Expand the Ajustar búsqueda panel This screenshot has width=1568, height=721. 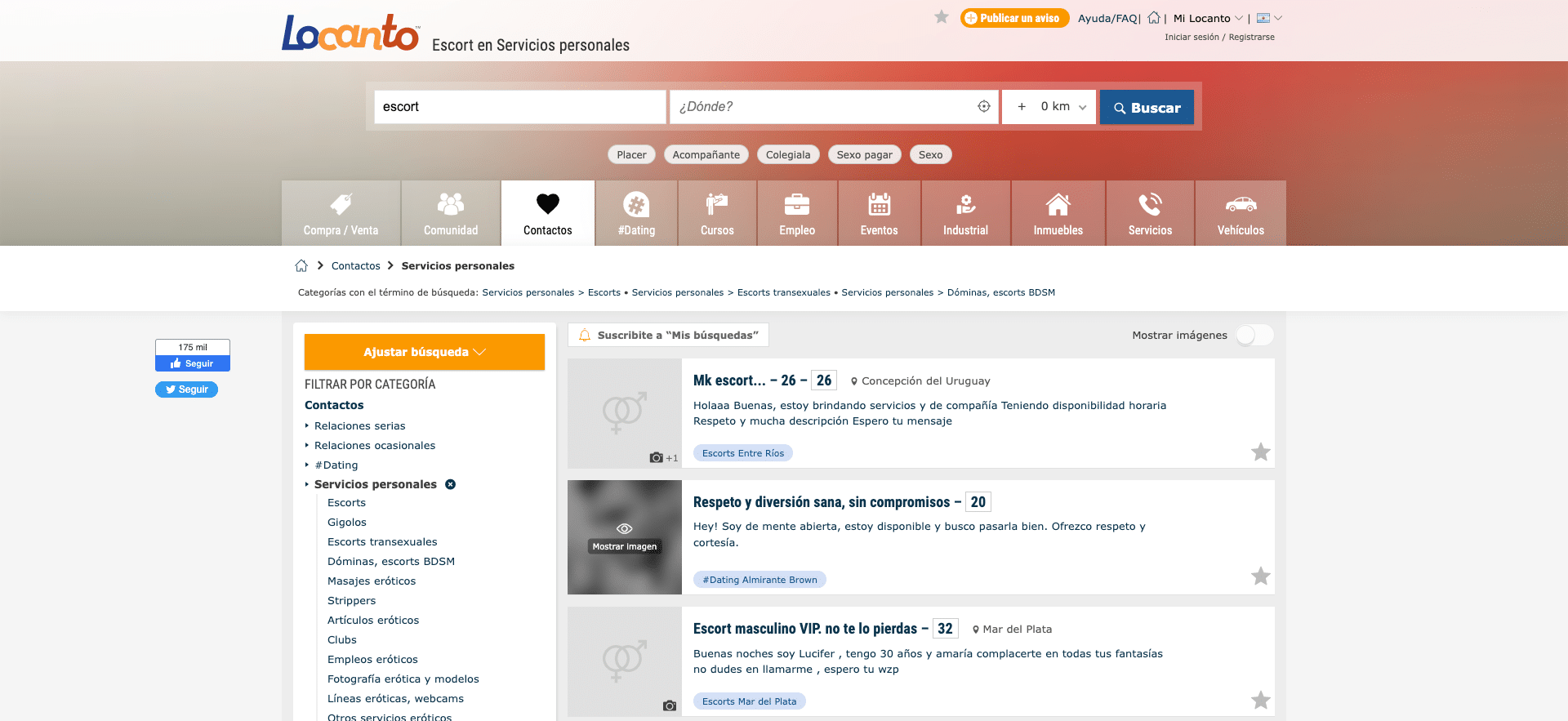pos(425,352)
